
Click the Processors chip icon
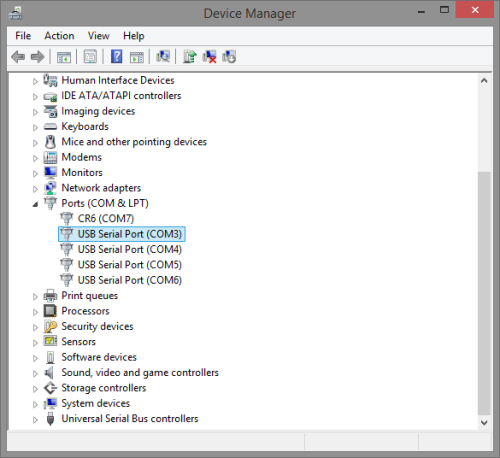50,311
